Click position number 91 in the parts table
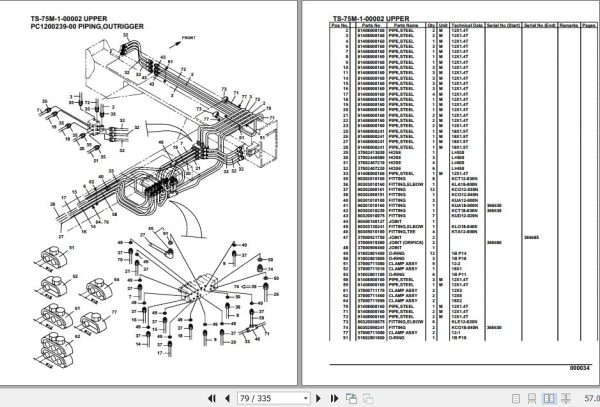 (346, 338)
